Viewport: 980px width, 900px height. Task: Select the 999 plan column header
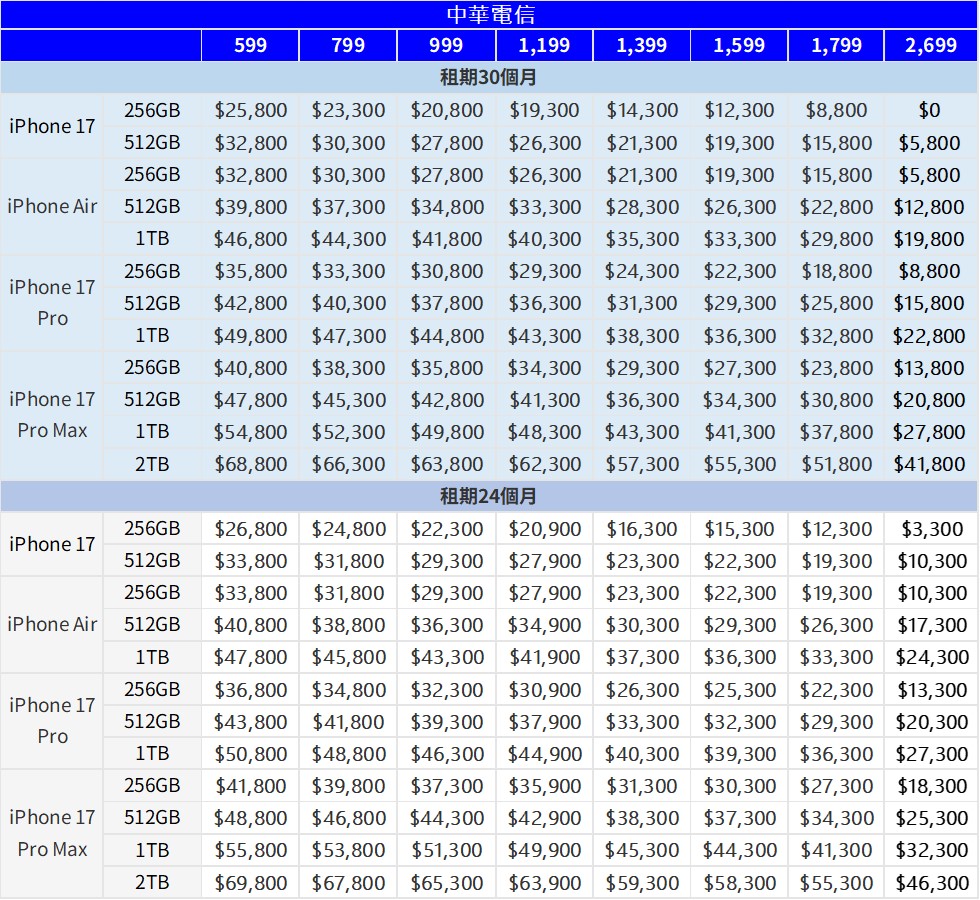point(446,45)
